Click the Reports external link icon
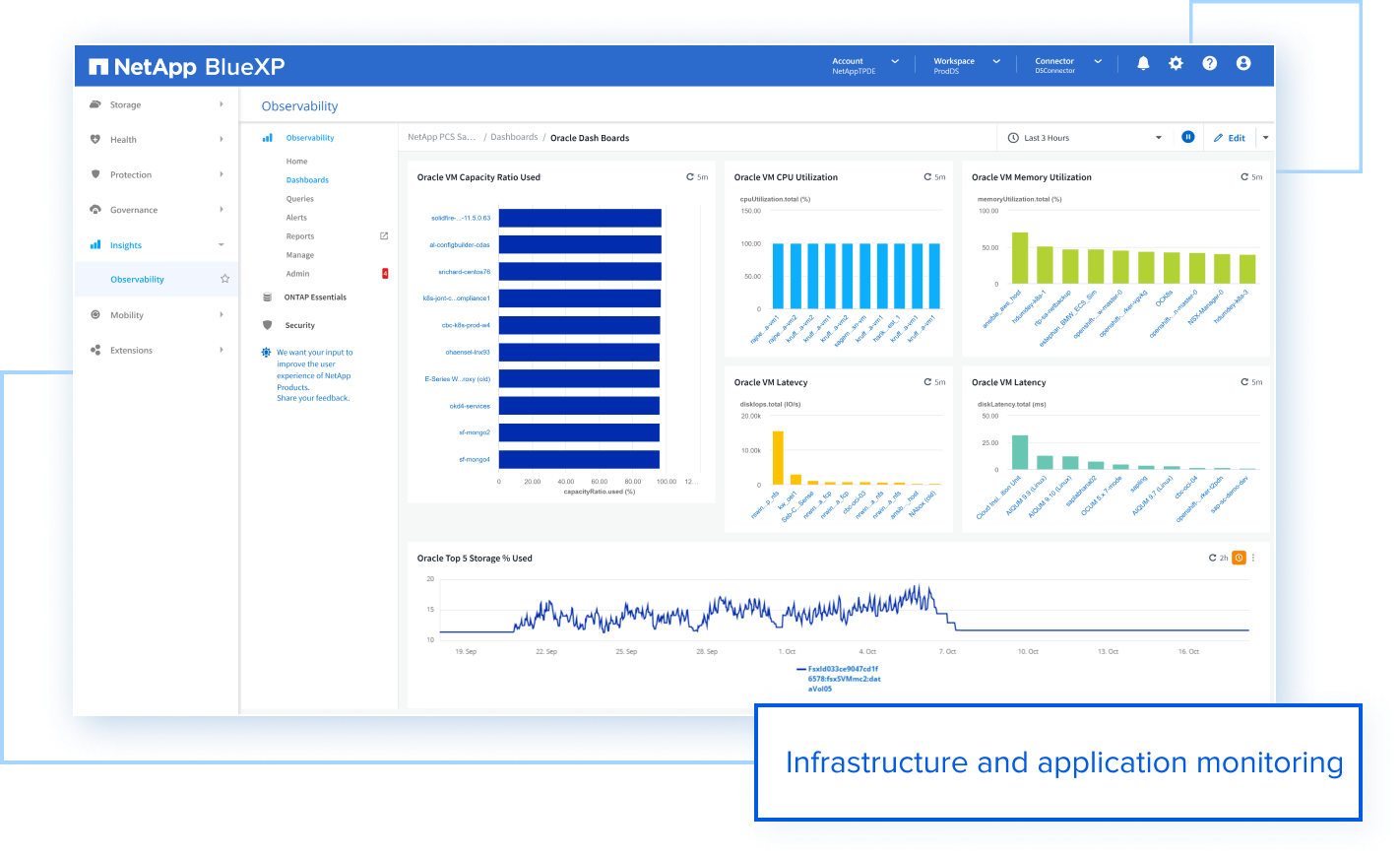The image size is (1400, 859). (384, 236)
